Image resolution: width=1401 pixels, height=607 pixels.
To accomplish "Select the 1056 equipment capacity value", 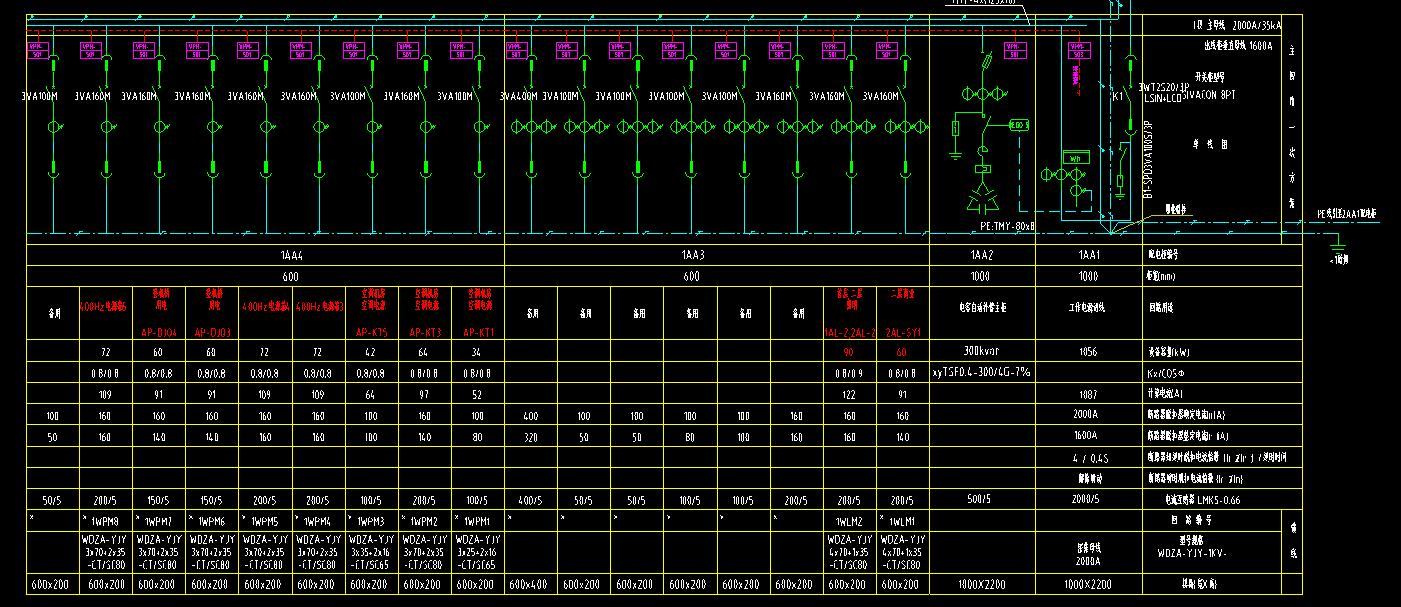I will coord(1087,352).
